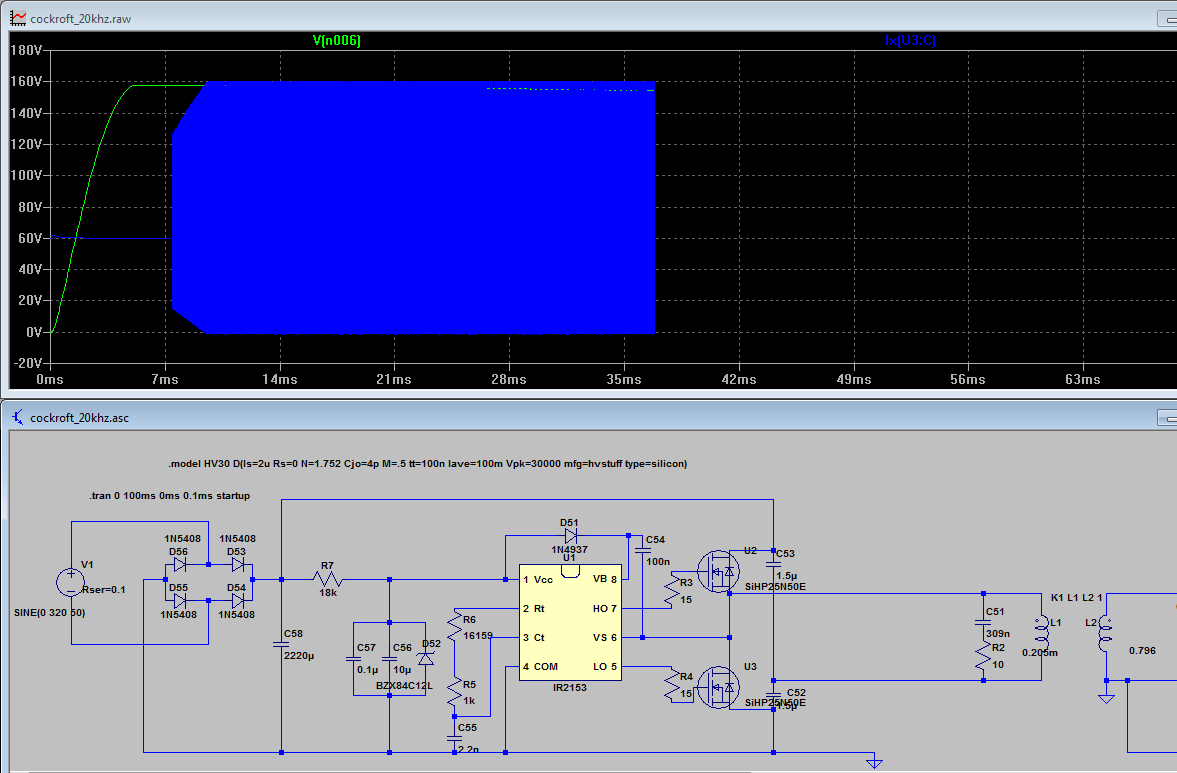1177x773 pixels.
Task: Click the V(n006) green trace label
Action: pyautogui.click(x=336, y=41)
